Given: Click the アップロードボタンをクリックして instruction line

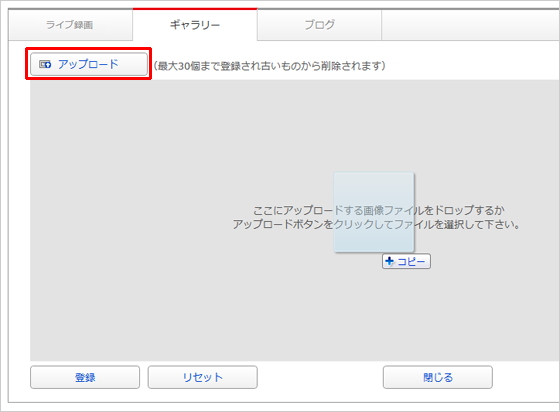Looking at the screenshot, I should pyautogui.click(x=376, y=225).
